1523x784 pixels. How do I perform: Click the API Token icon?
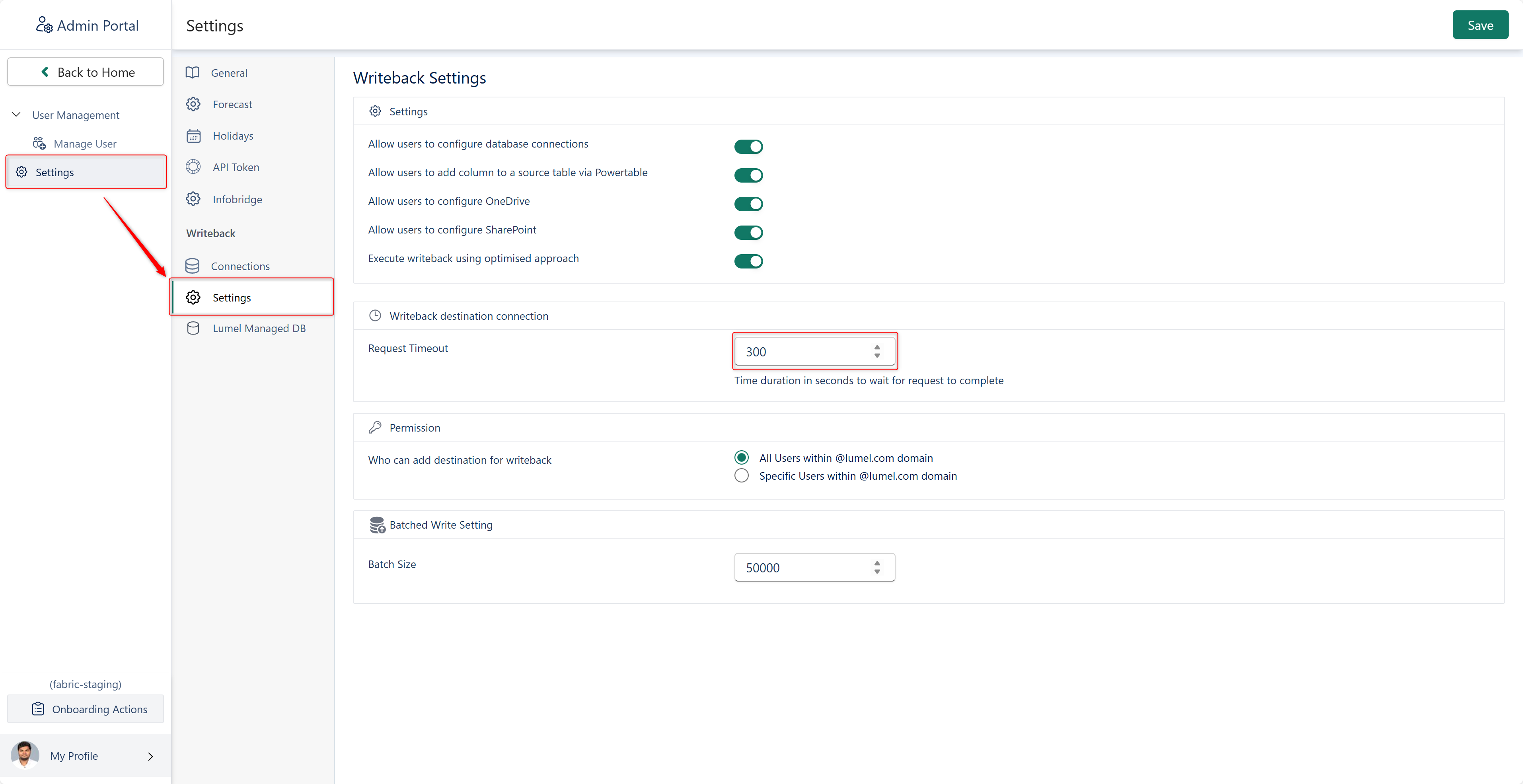click(x=193, y=167)
